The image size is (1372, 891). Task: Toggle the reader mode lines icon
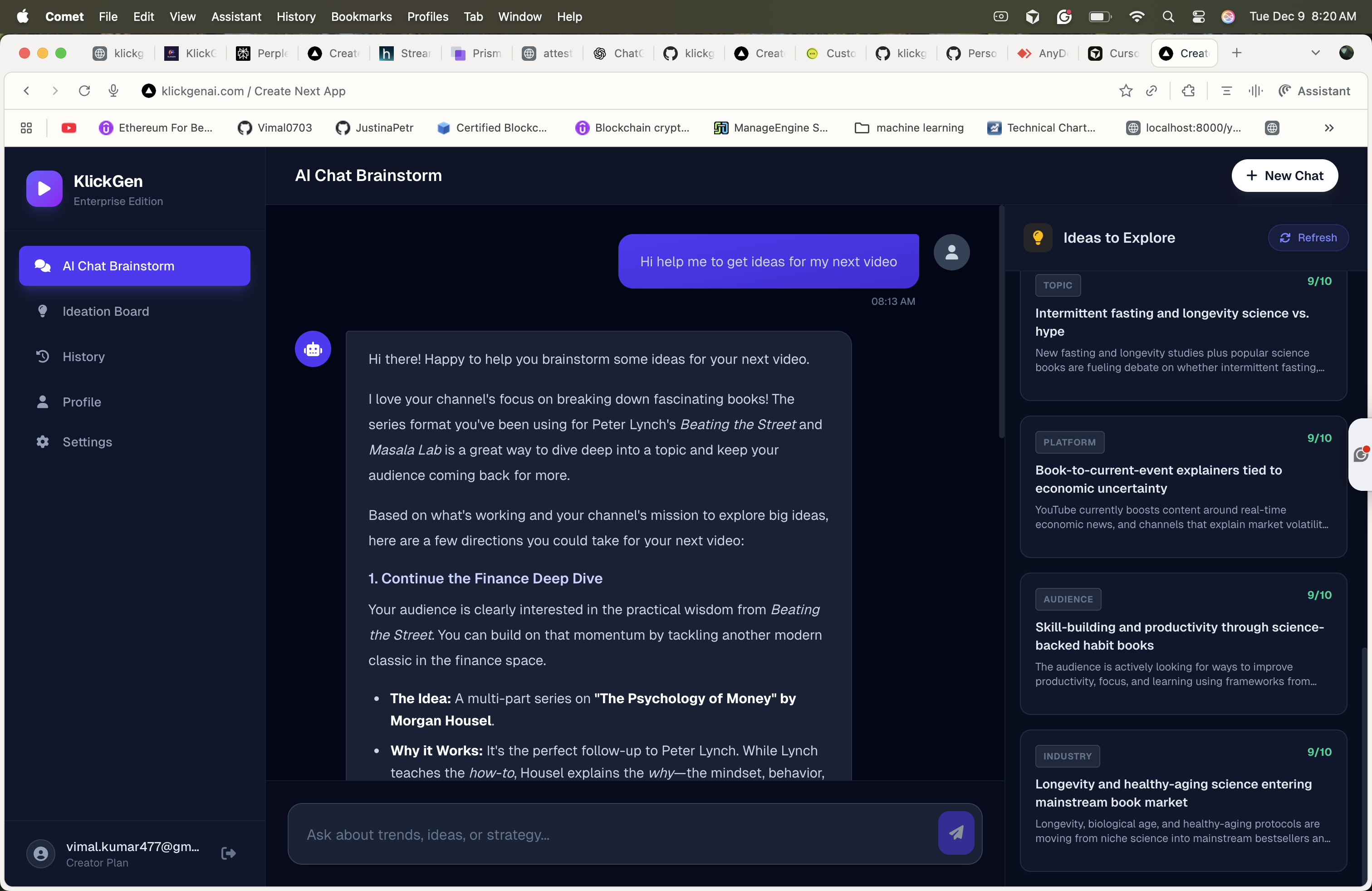1226,90
